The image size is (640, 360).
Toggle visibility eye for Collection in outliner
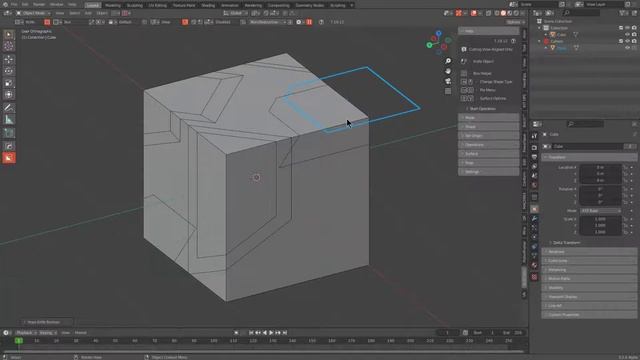coord(627,28)
